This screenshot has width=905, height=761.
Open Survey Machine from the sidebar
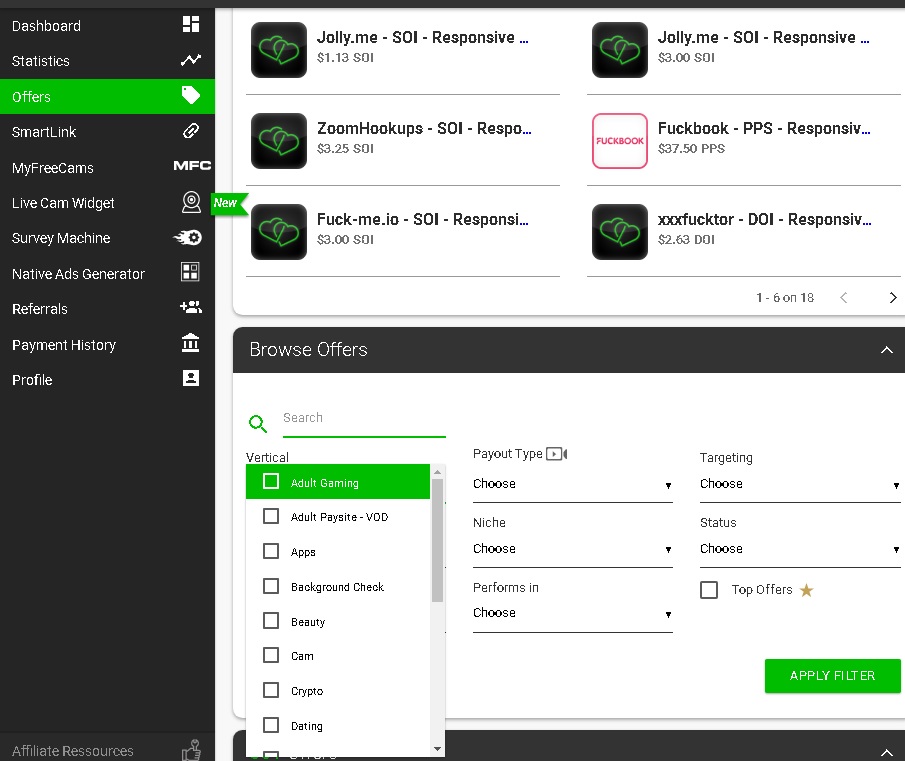coord(107,238)
